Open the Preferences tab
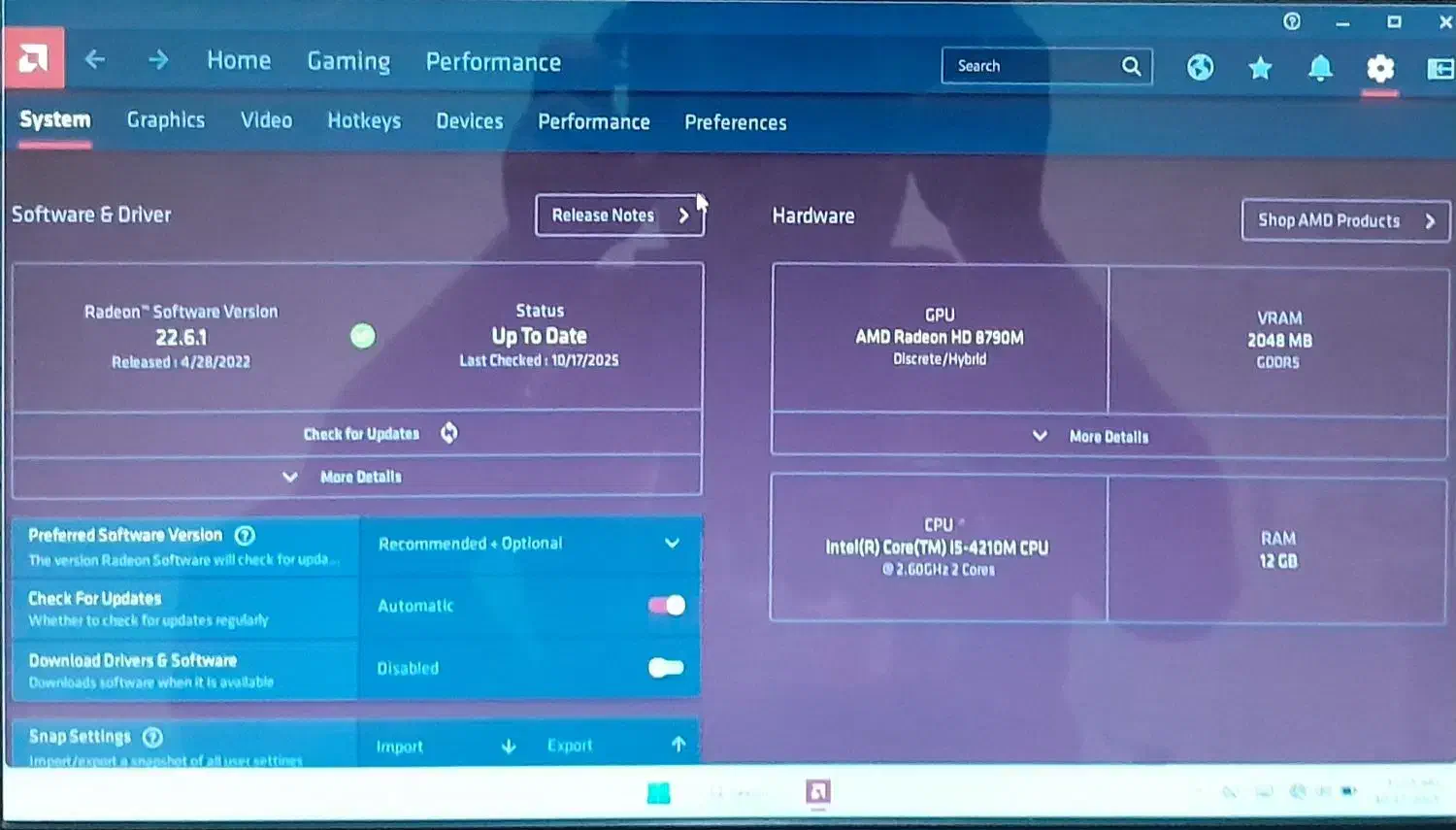The image size is (1456, 830). tap(736, 123)
